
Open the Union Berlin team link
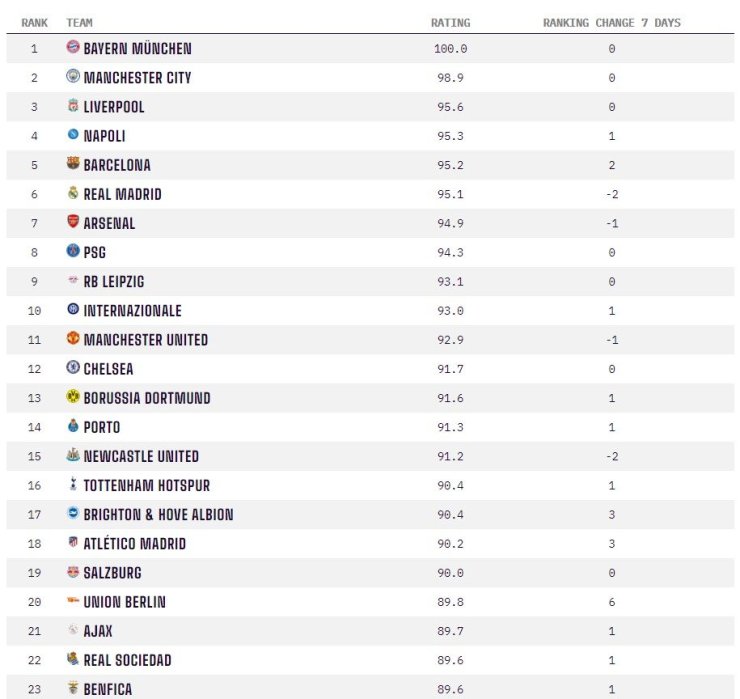[125, 602]
